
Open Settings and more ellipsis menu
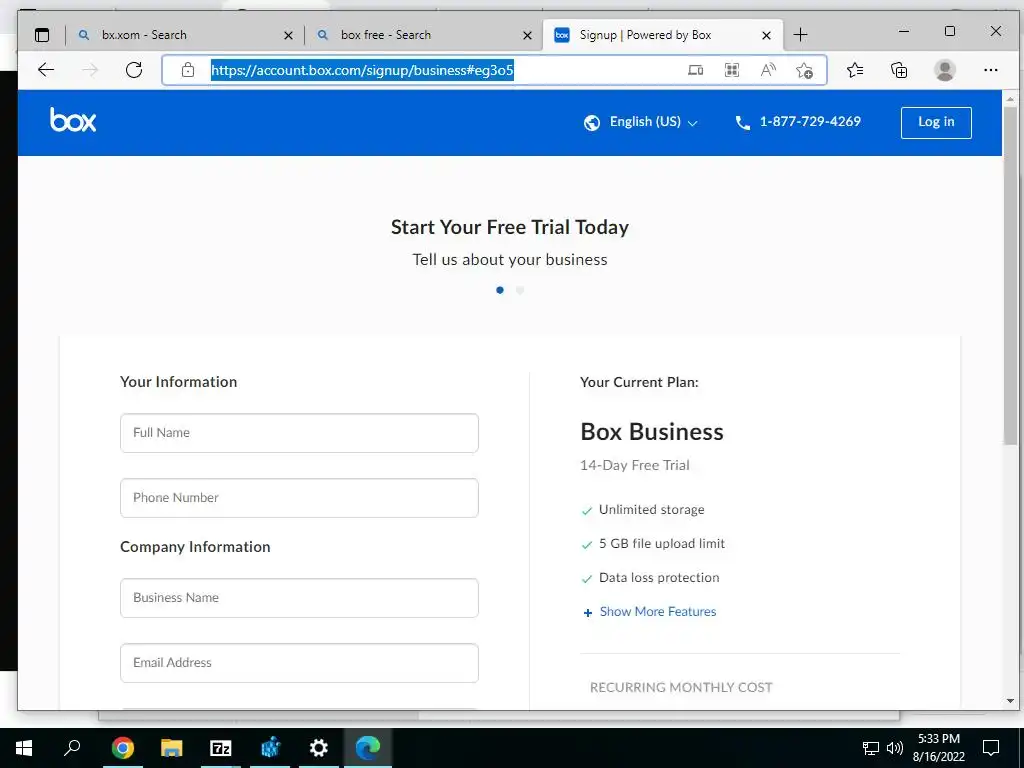991,70
